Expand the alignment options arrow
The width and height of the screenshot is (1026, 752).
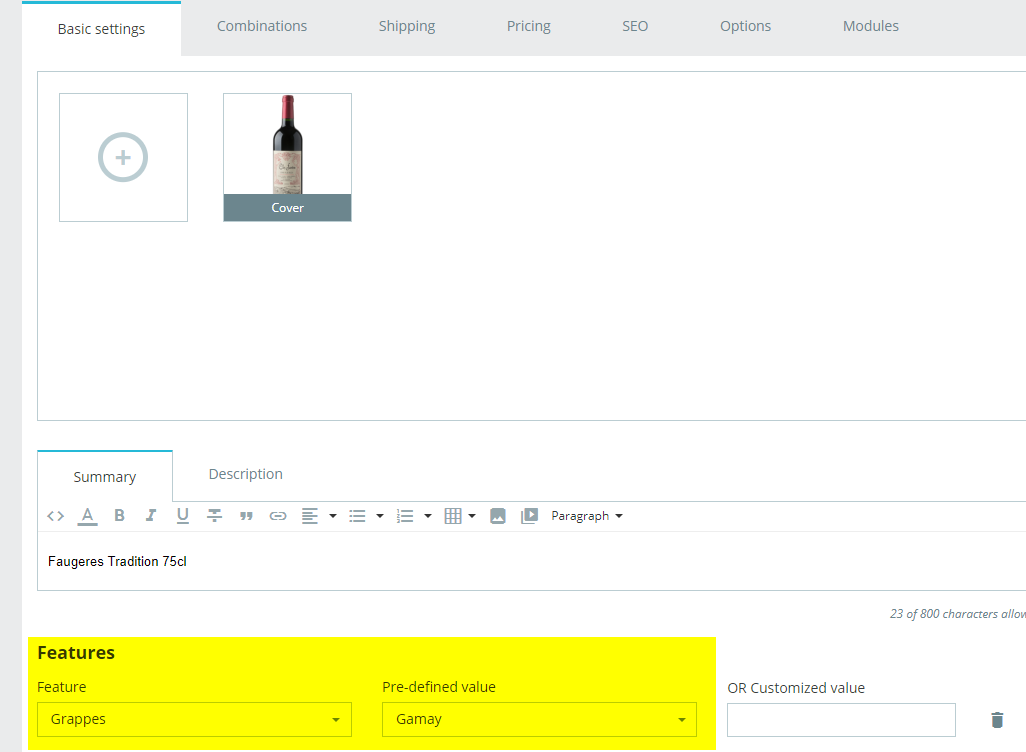click(332, 516)
